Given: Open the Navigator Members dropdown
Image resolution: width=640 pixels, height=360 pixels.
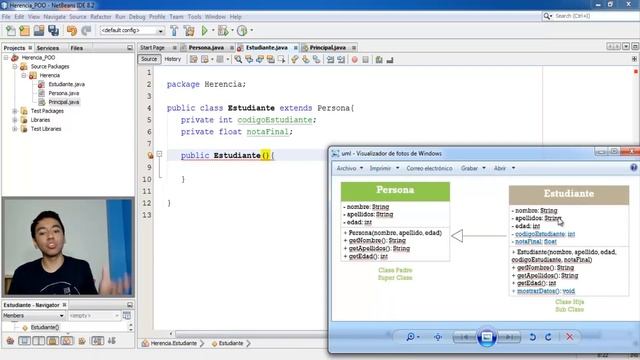Looking at the screenshot, I should [x=33, y=316].
